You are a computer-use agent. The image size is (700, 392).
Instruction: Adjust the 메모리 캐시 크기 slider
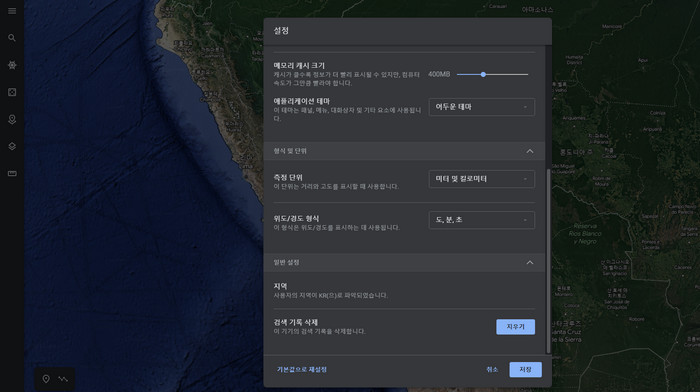tap(492, 75)
